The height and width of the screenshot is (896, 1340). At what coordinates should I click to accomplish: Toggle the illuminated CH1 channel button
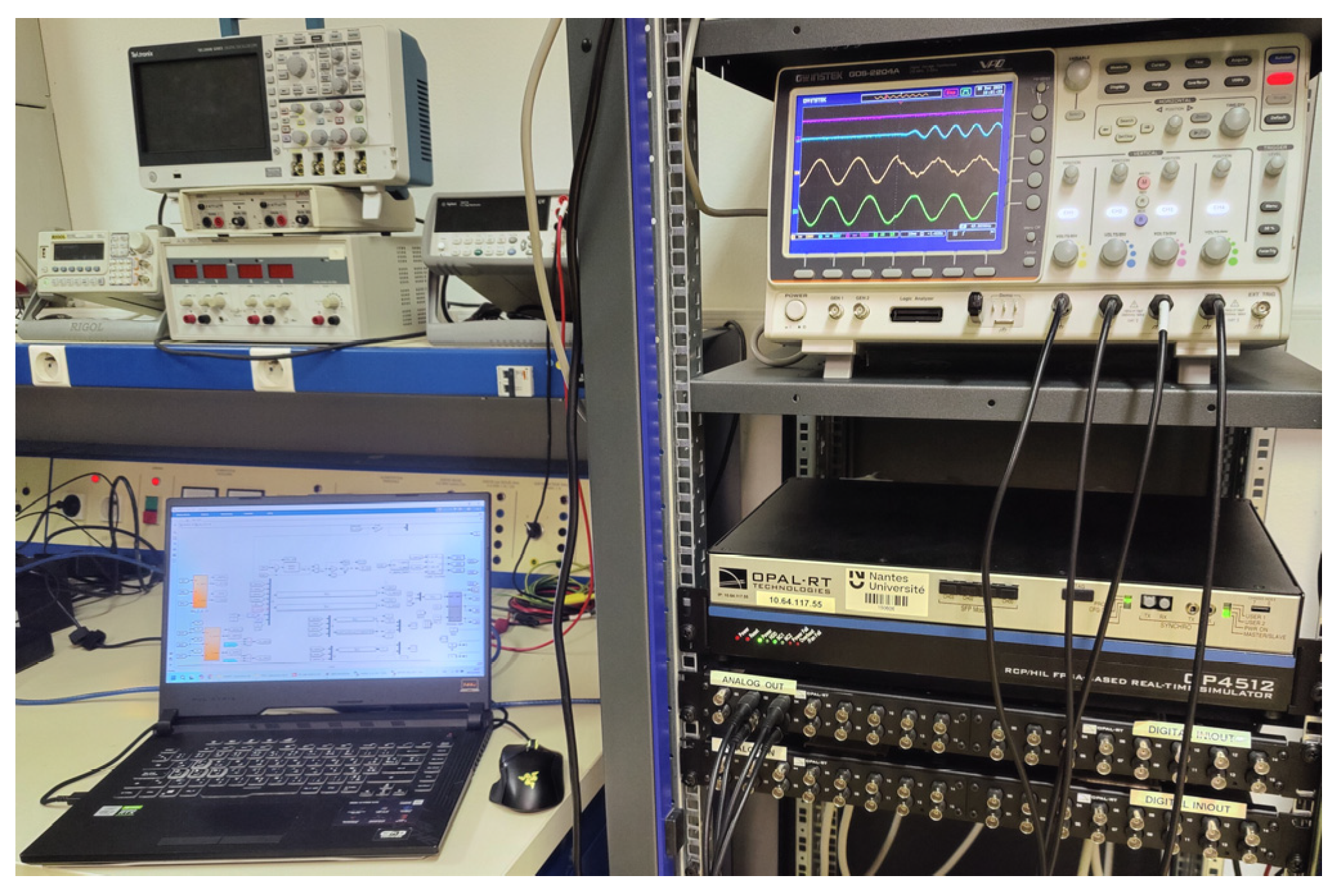(1067, 211)
